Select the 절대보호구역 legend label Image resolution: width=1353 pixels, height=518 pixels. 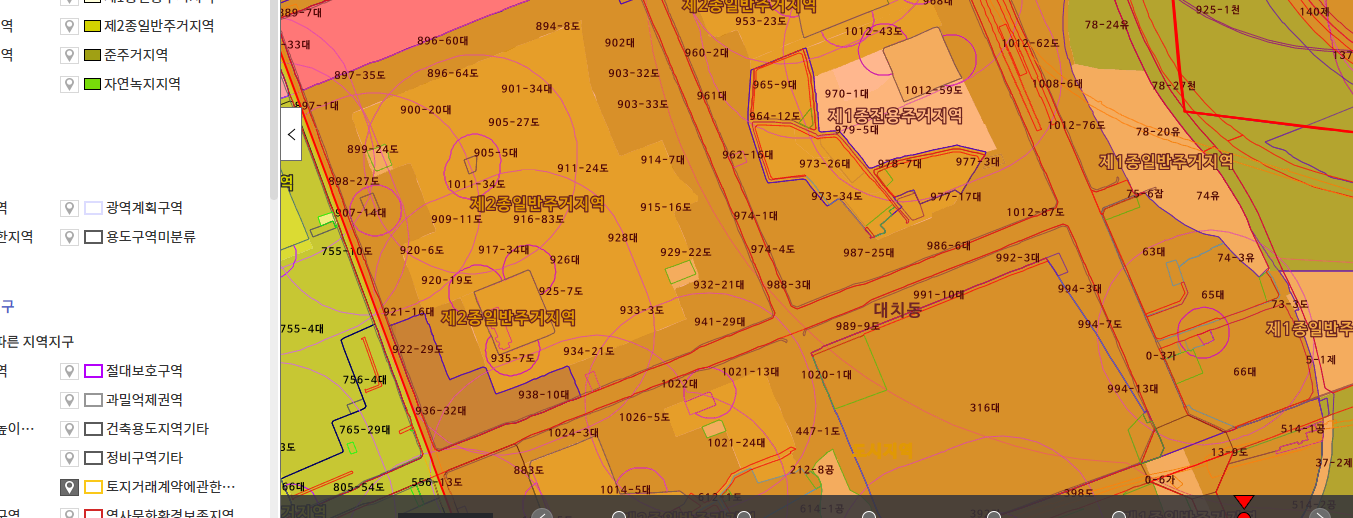tap(144, 372)
